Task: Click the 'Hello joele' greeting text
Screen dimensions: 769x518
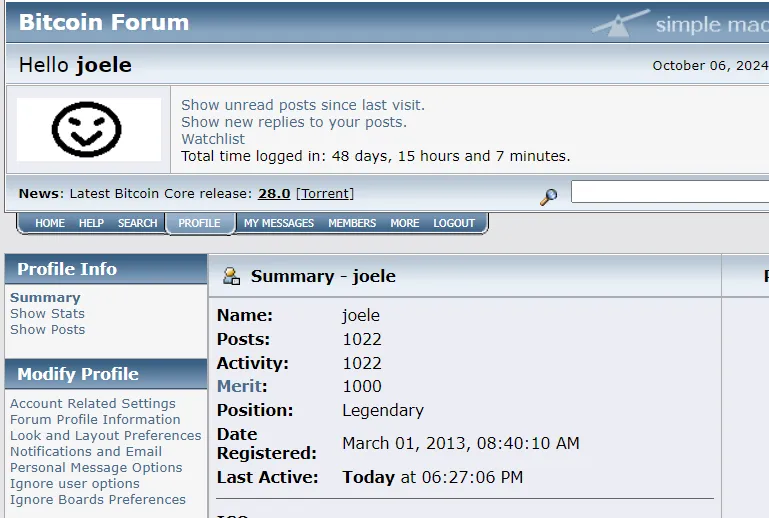Action: [x=75, y=65]
